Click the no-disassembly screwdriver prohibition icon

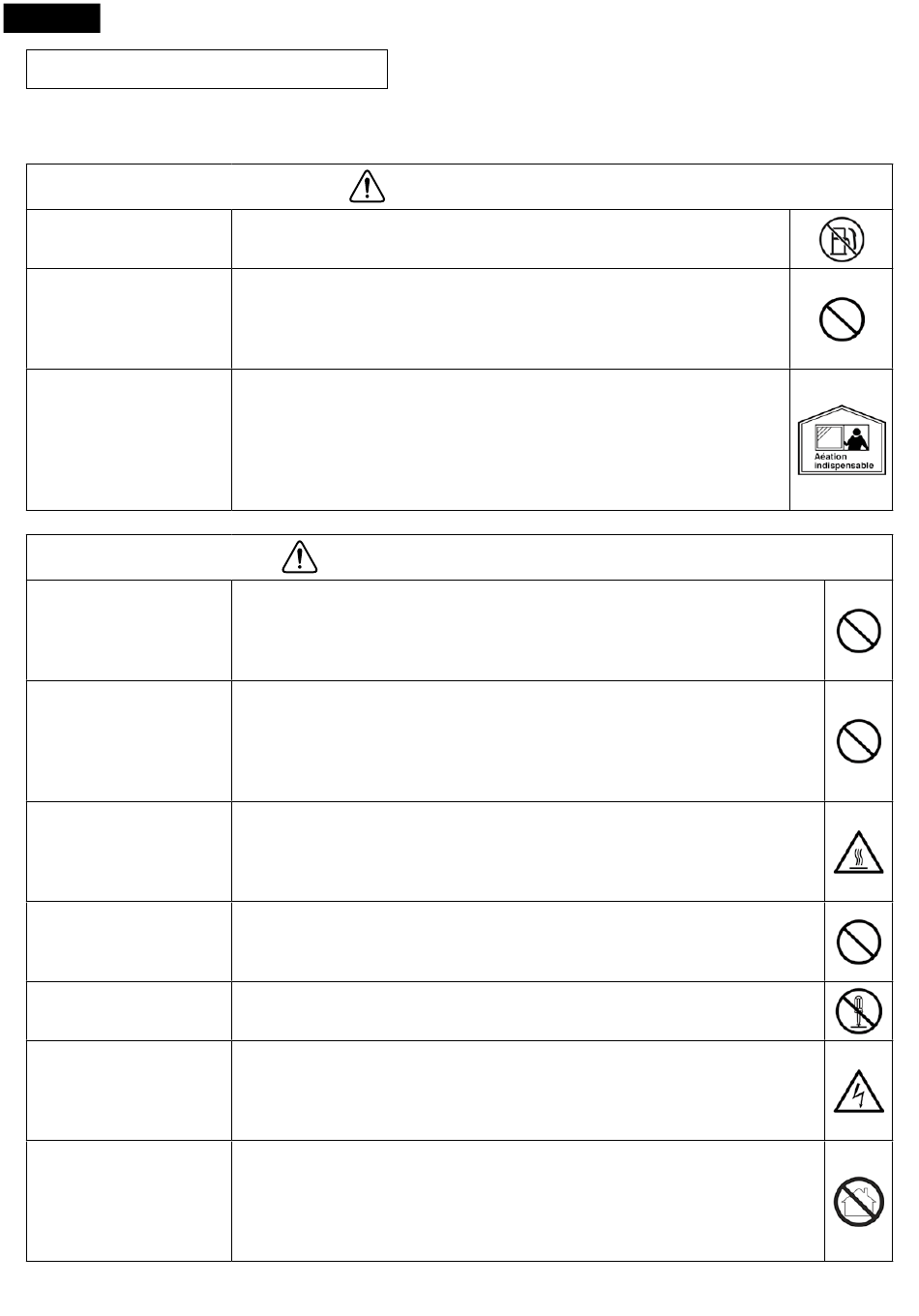(858, 1011)
